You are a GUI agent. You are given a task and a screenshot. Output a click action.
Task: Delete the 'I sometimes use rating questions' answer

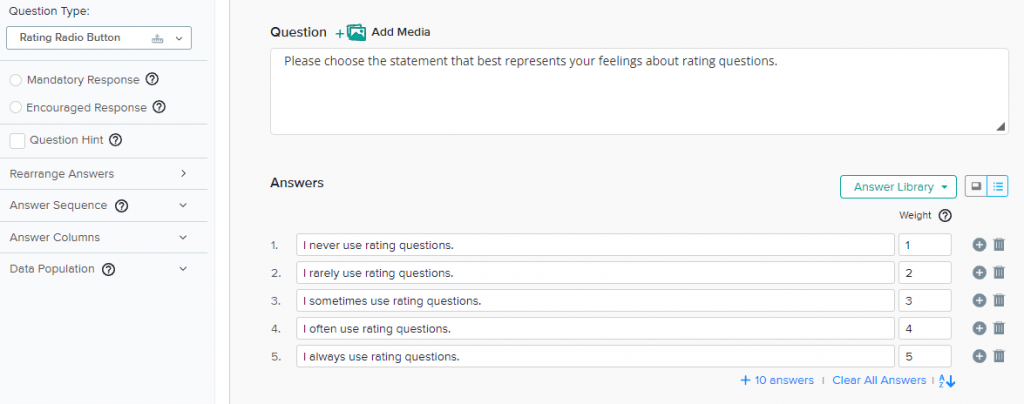coord(999,300)
